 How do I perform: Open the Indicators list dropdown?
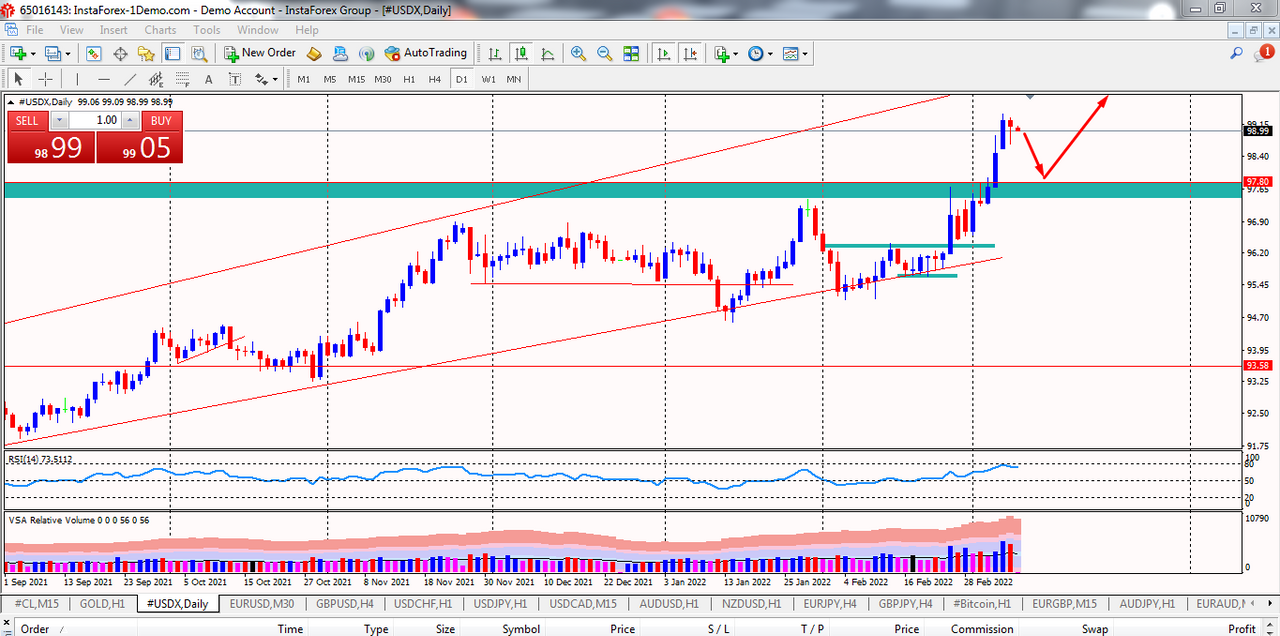pyautogui.click(x=726, y=53)
